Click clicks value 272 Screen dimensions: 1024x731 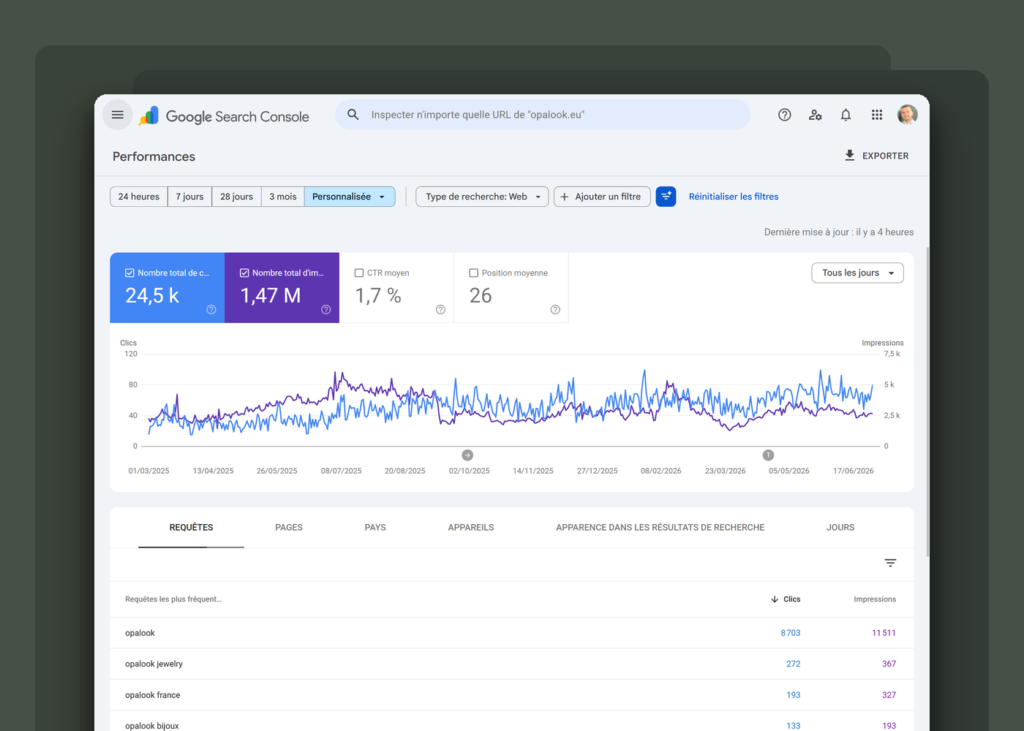click(x=793, y=664)
